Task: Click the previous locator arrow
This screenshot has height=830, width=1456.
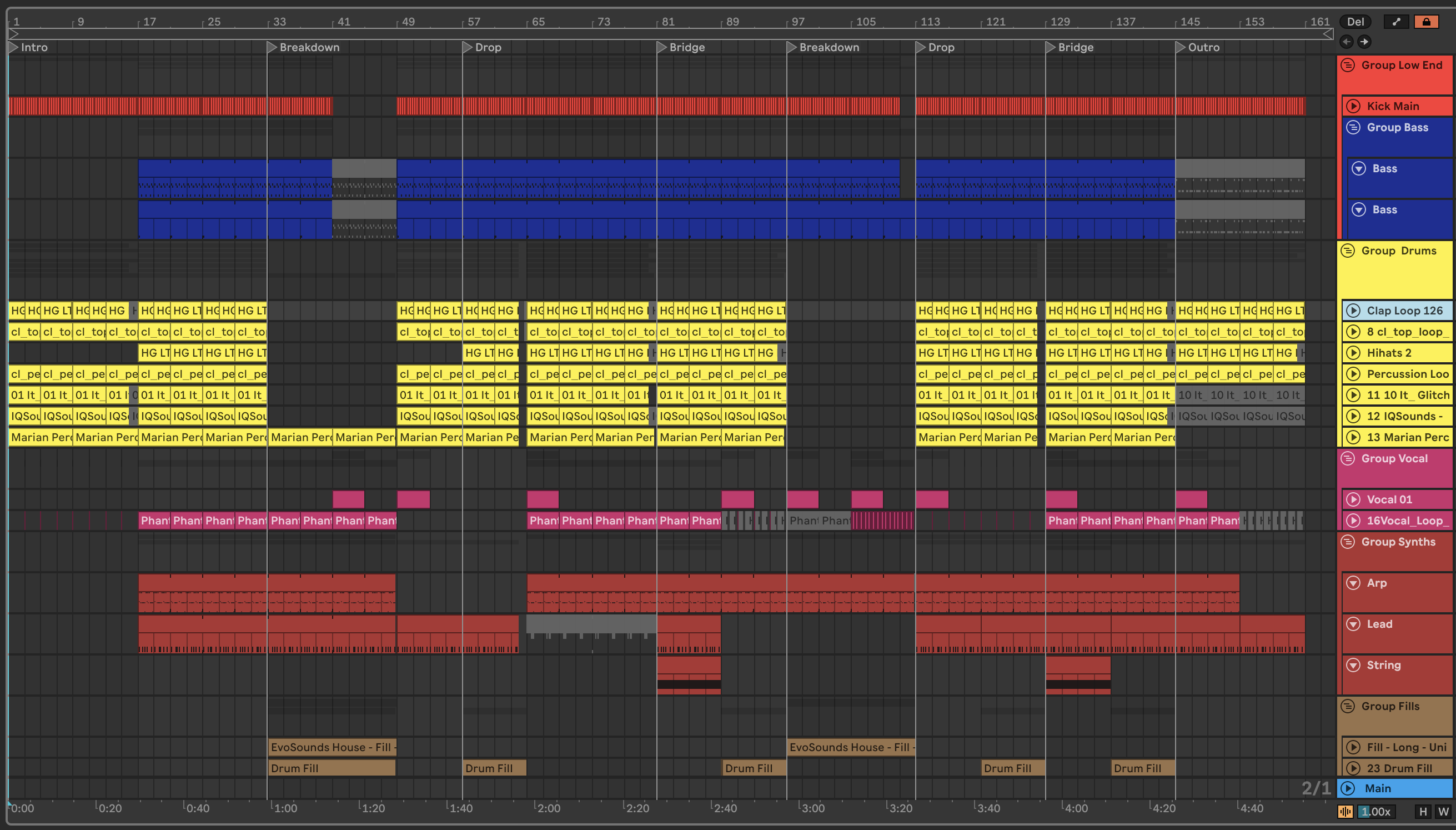Action: (1347, 42)
